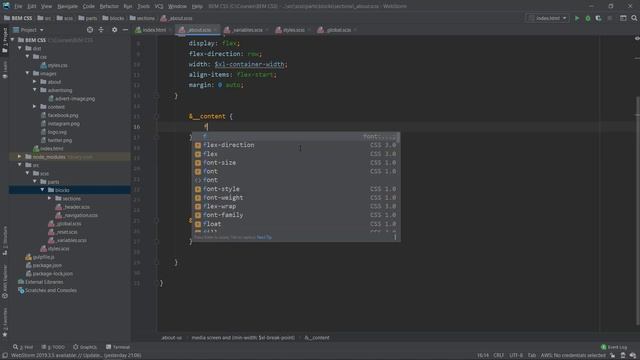Viewport: 640px width, 360px height.
Task: Open the AWS Explorer side tool window
Action: pos(5,282)
